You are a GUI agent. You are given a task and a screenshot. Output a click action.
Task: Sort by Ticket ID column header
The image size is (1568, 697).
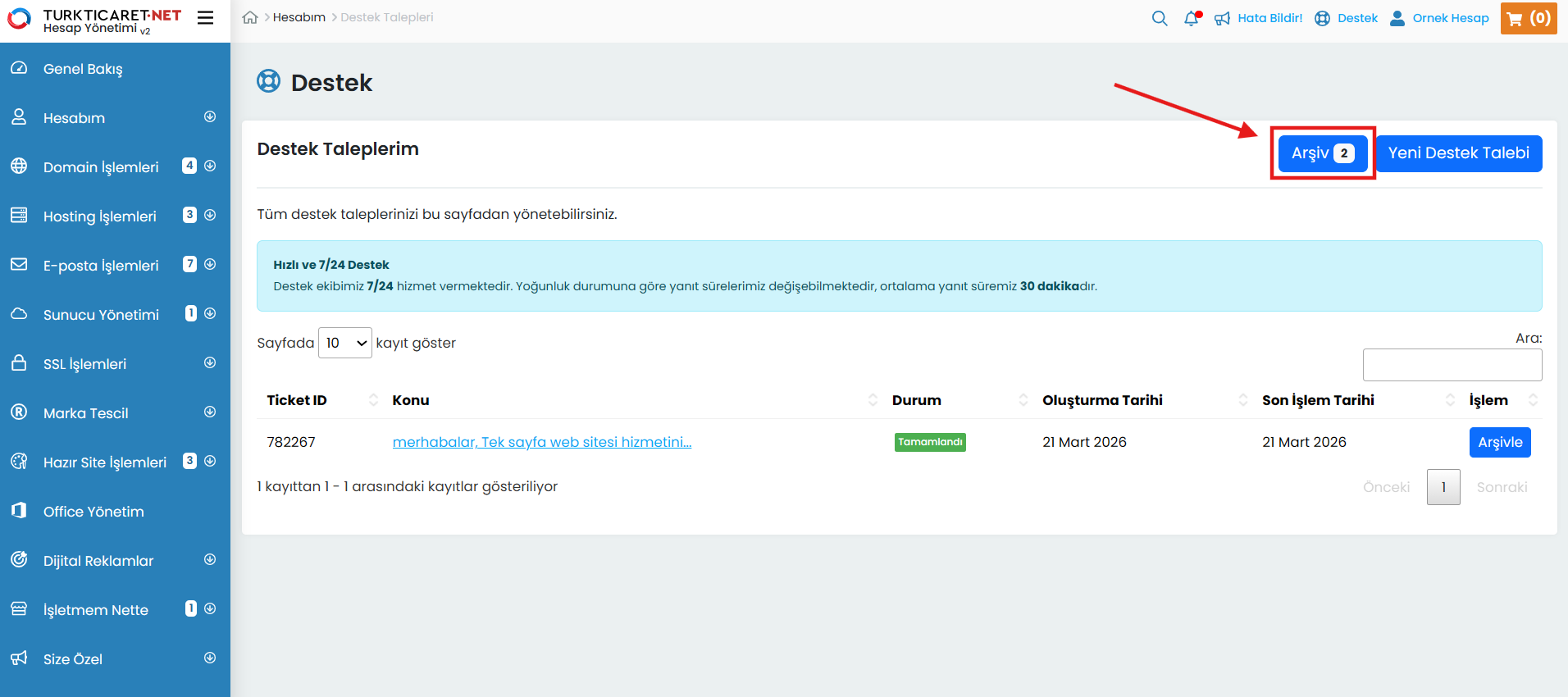297,400
